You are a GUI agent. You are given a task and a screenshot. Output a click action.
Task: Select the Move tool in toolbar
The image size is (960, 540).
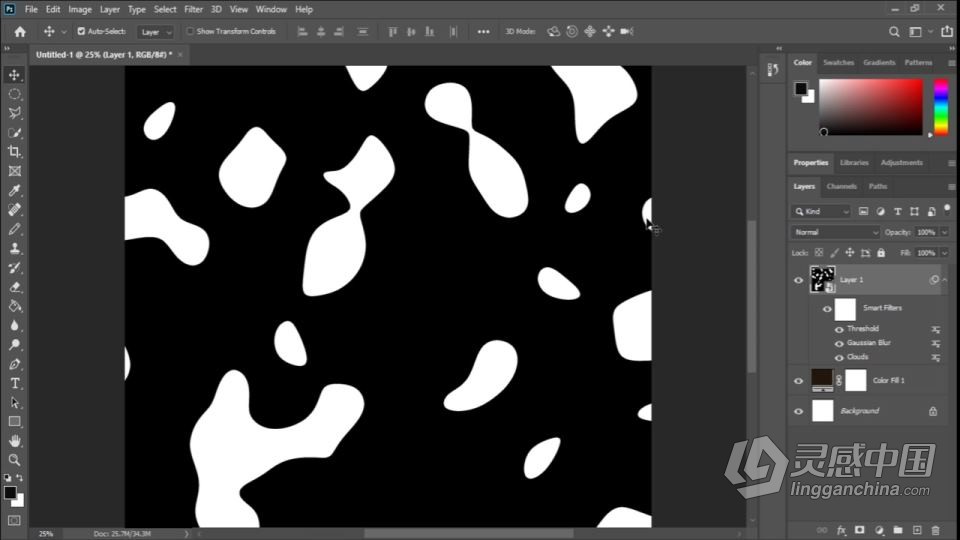pos(14,75)
